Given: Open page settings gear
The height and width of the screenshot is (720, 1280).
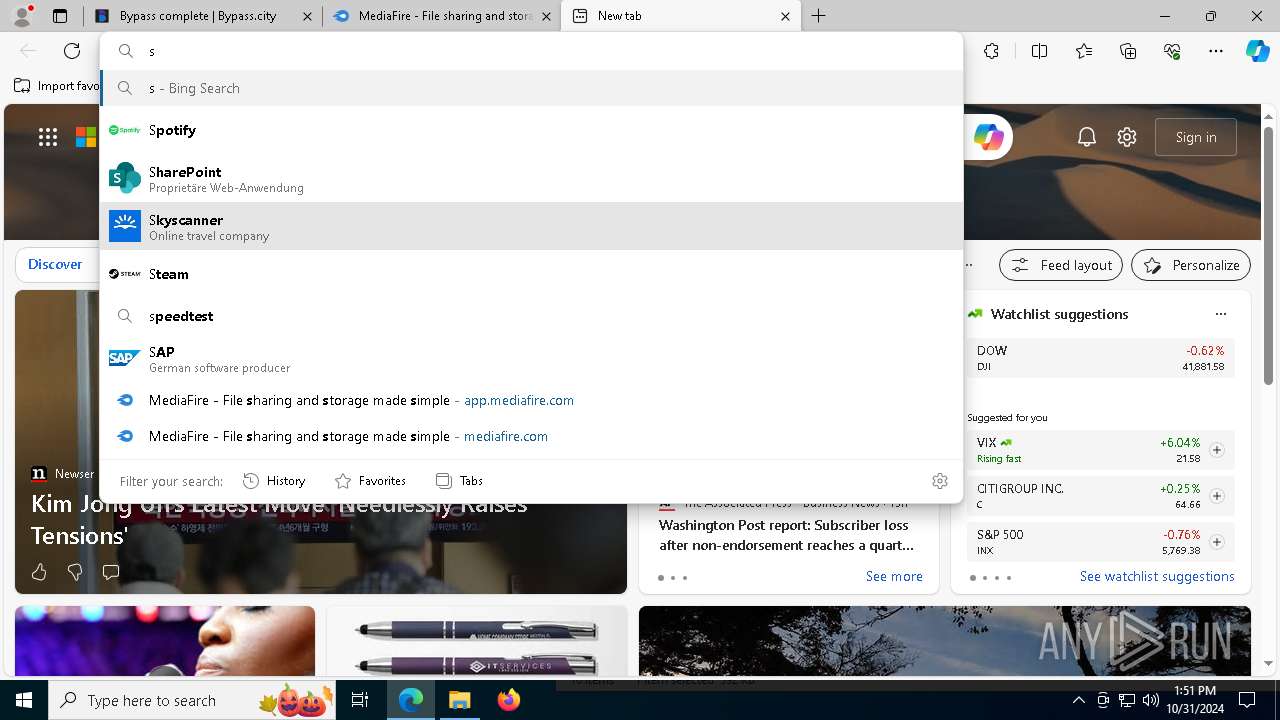Looking at the screenshot, I should [x=1127, y=137].
